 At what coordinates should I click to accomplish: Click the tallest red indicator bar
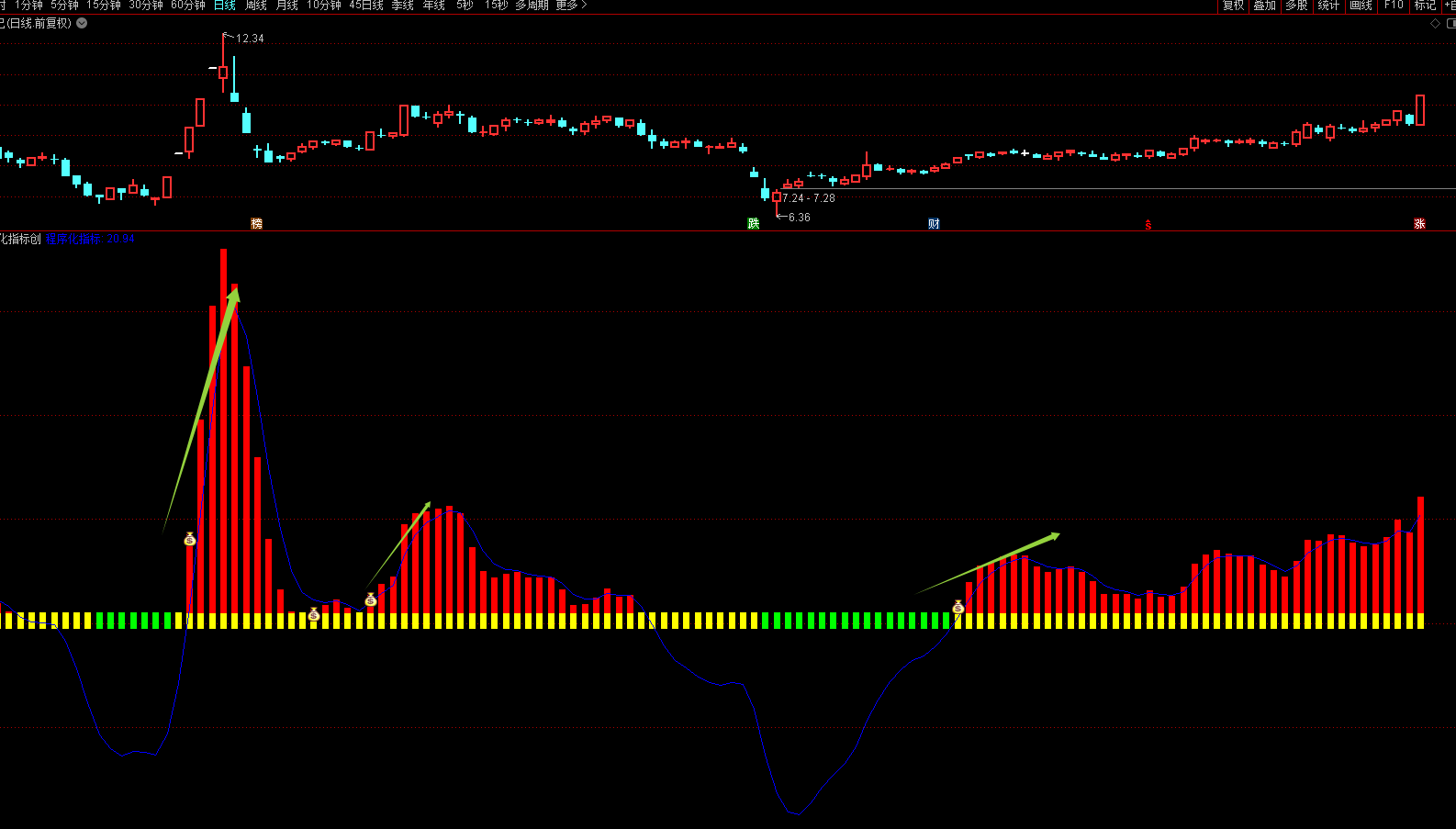coord(223,431)
